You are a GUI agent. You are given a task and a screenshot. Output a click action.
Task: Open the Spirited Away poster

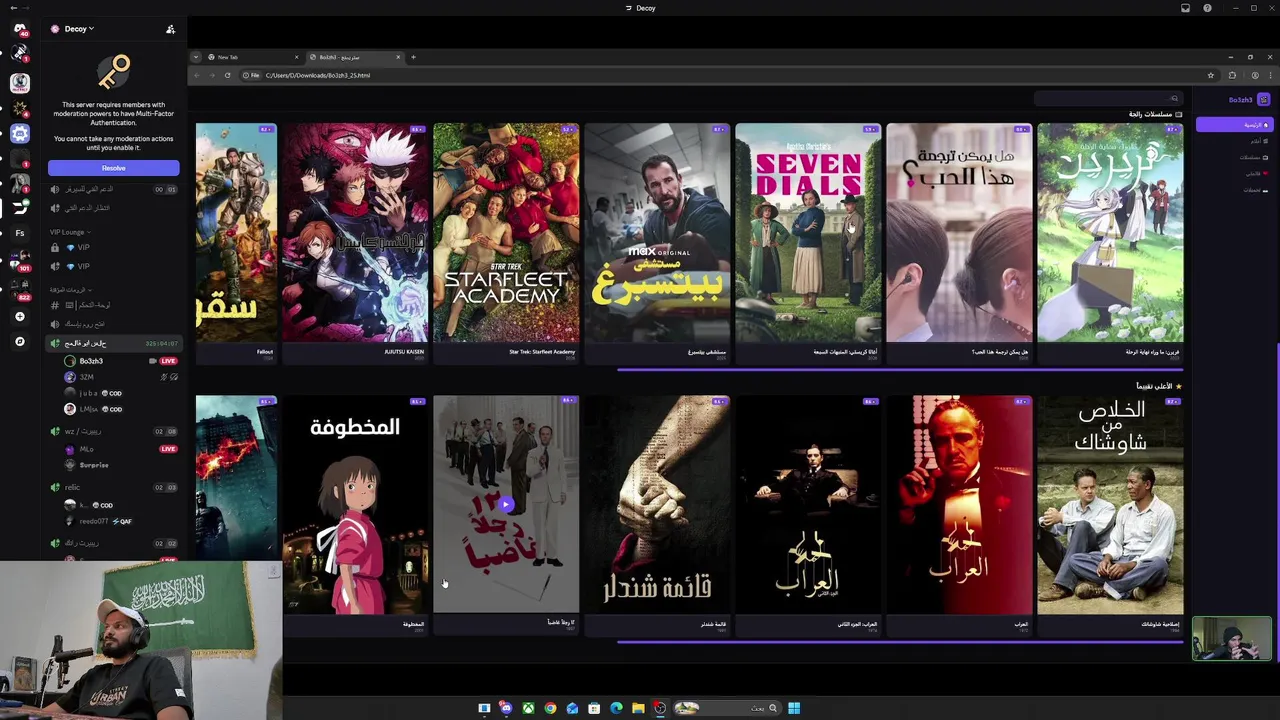click(355, 504)
